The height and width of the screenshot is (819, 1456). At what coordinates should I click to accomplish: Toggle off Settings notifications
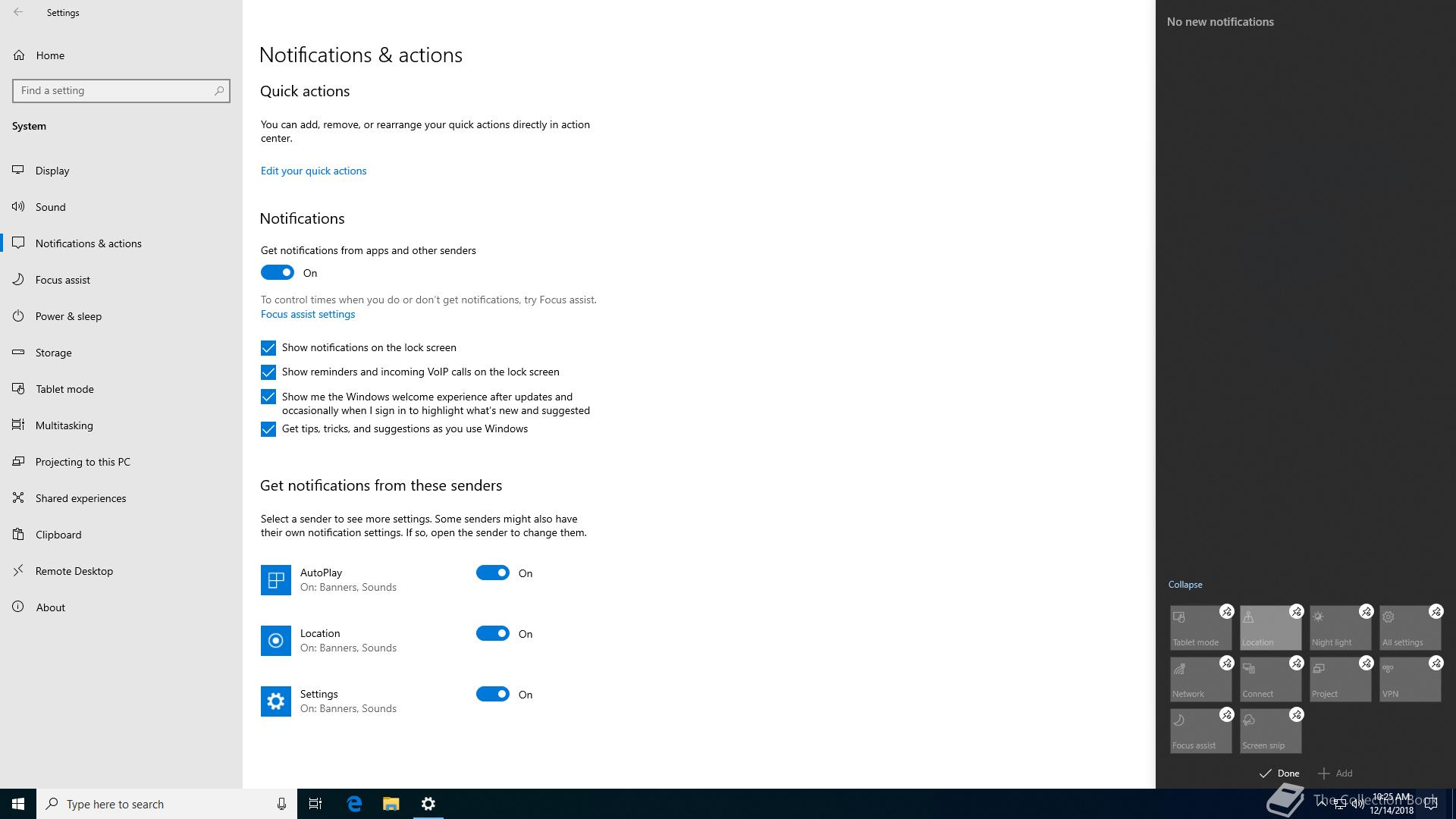(493, 694)
